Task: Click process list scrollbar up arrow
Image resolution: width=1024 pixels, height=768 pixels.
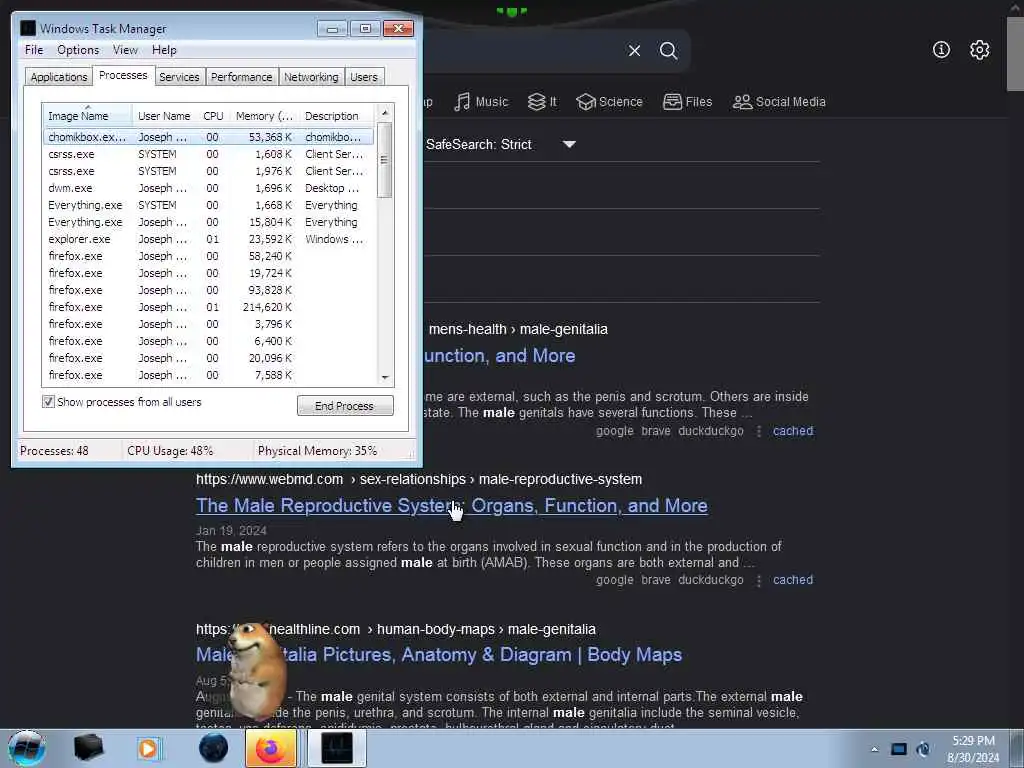Action: (x=385, y=113)
